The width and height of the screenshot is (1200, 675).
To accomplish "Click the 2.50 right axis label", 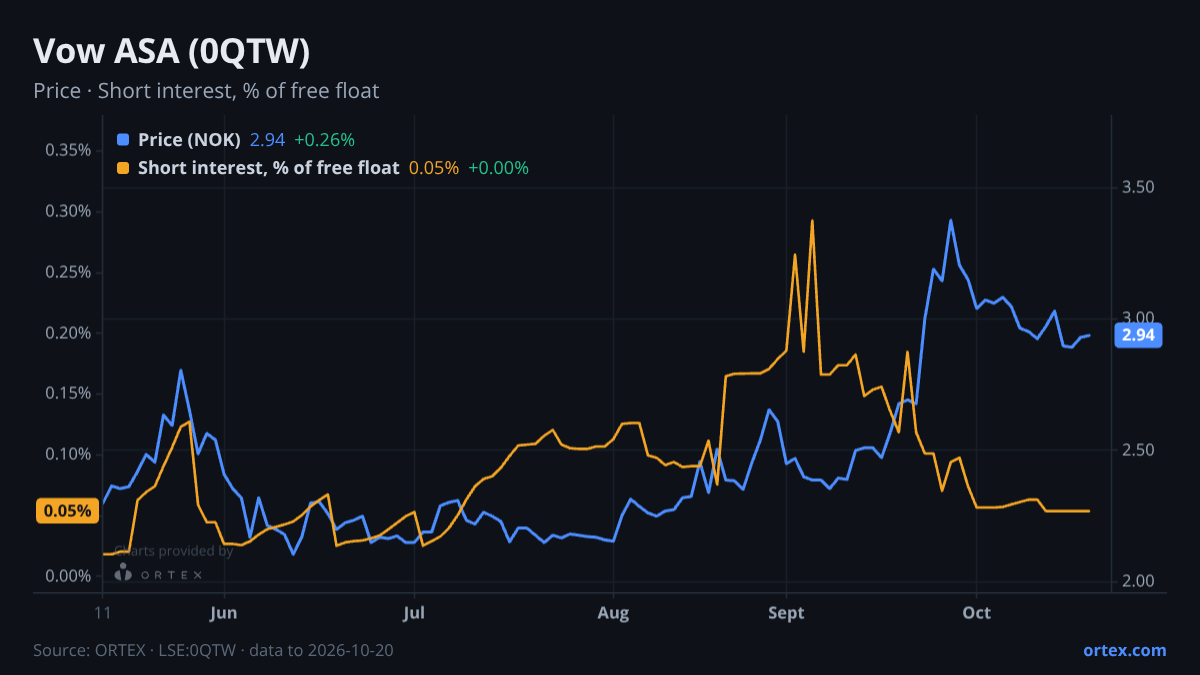I will tap(1138, 450).
